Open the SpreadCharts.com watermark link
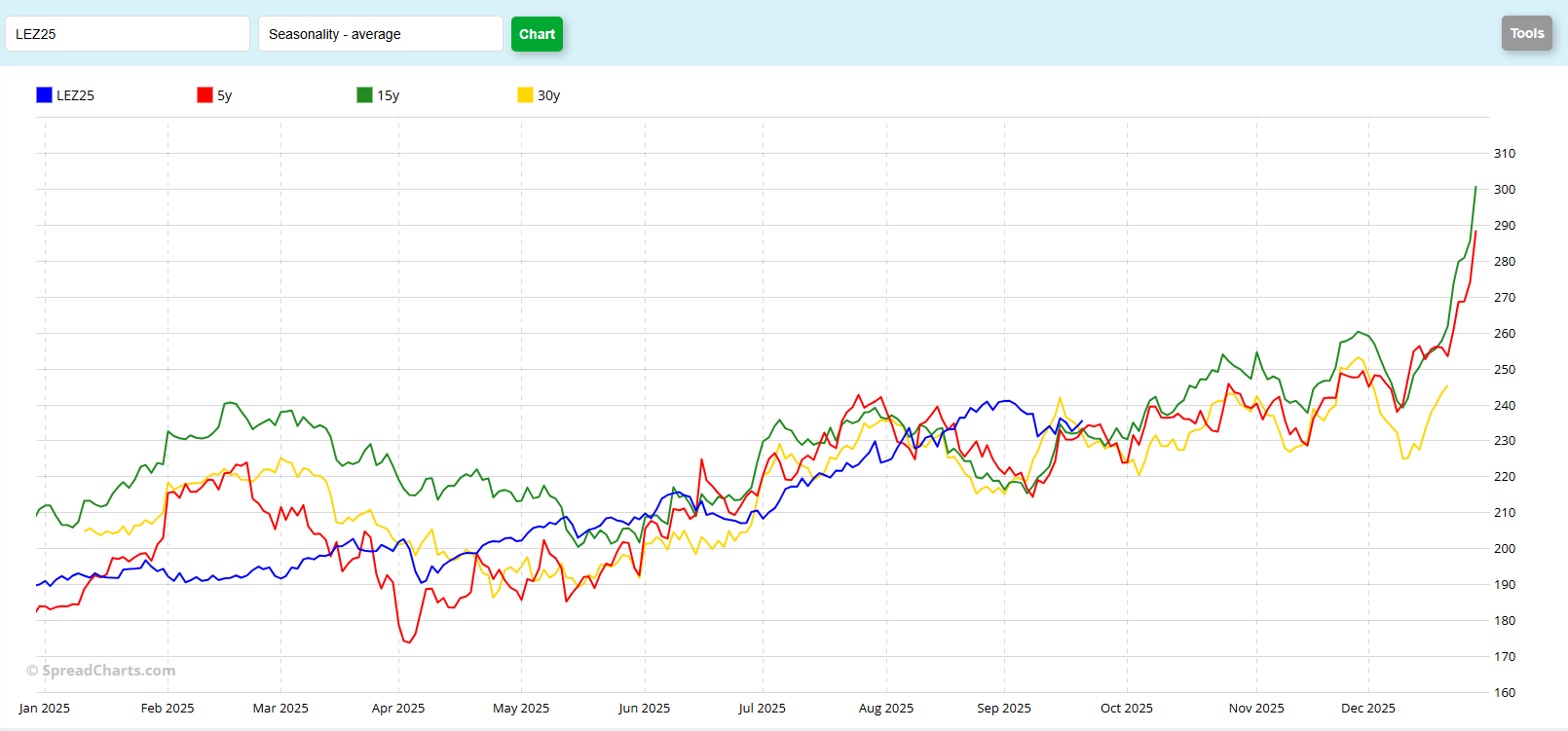The width and height of the screenshot is (1568, 731). click(101, 670)
